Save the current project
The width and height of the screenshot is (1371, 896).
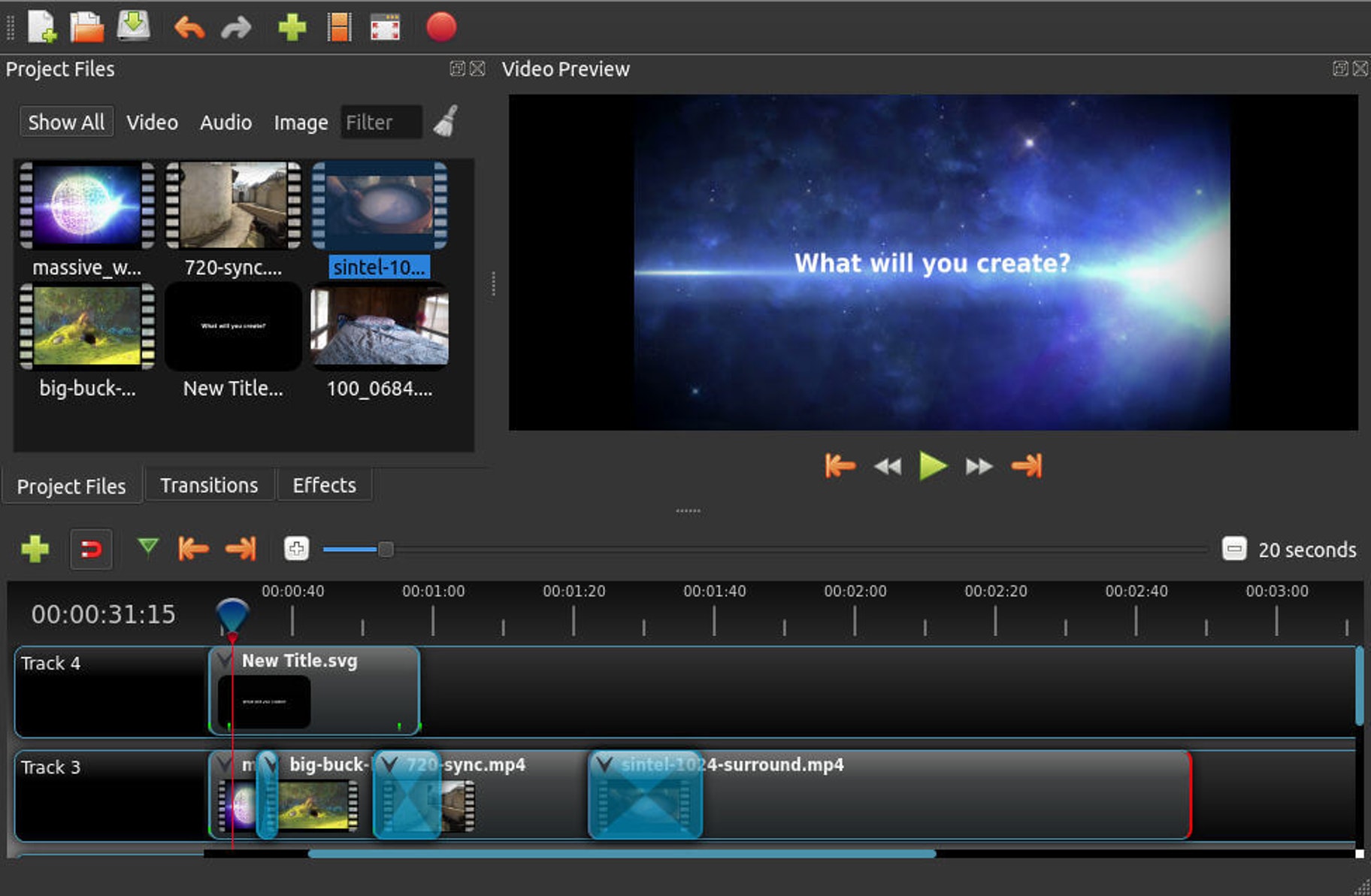point(133,26)
